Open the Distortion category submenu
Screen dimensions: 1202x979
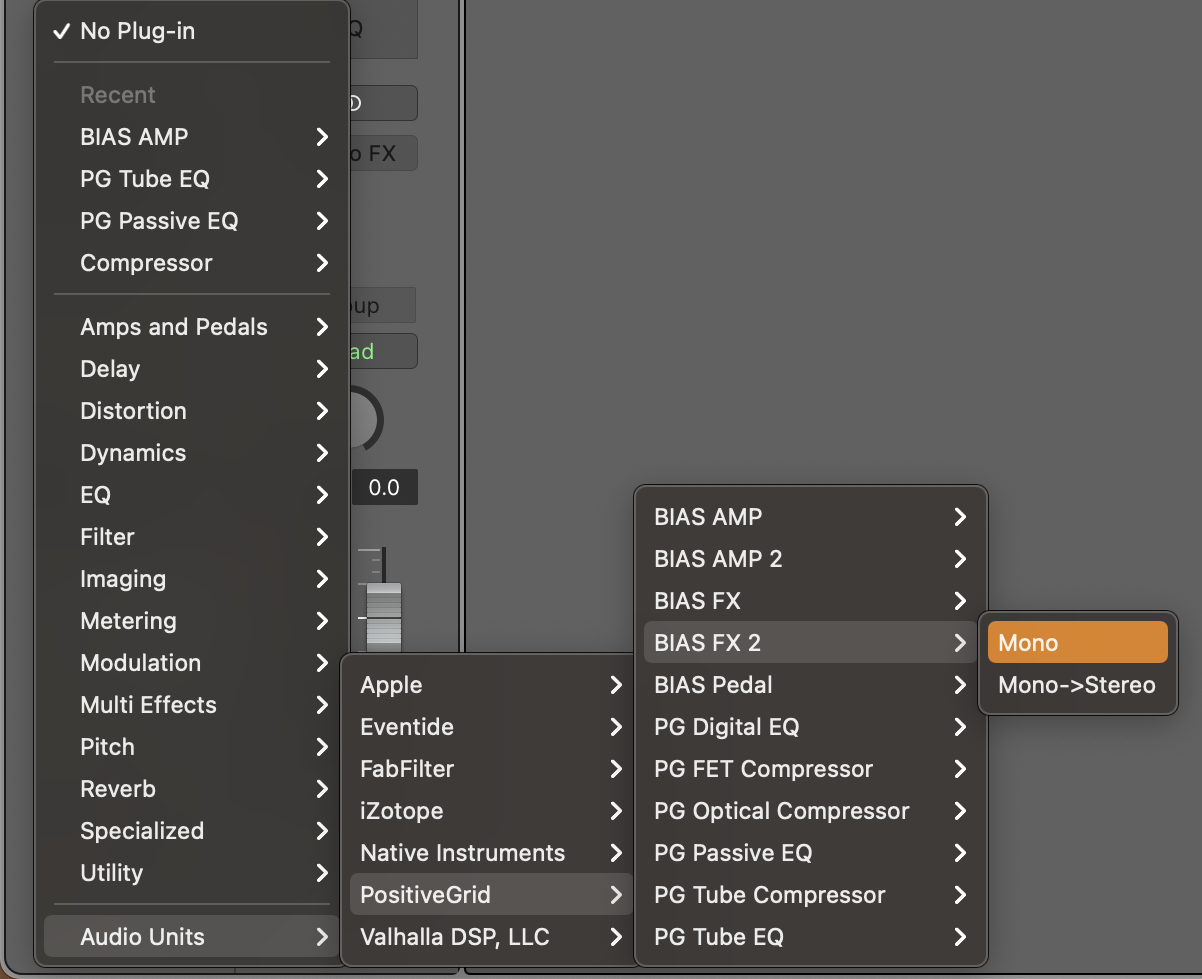pos(192,411)
